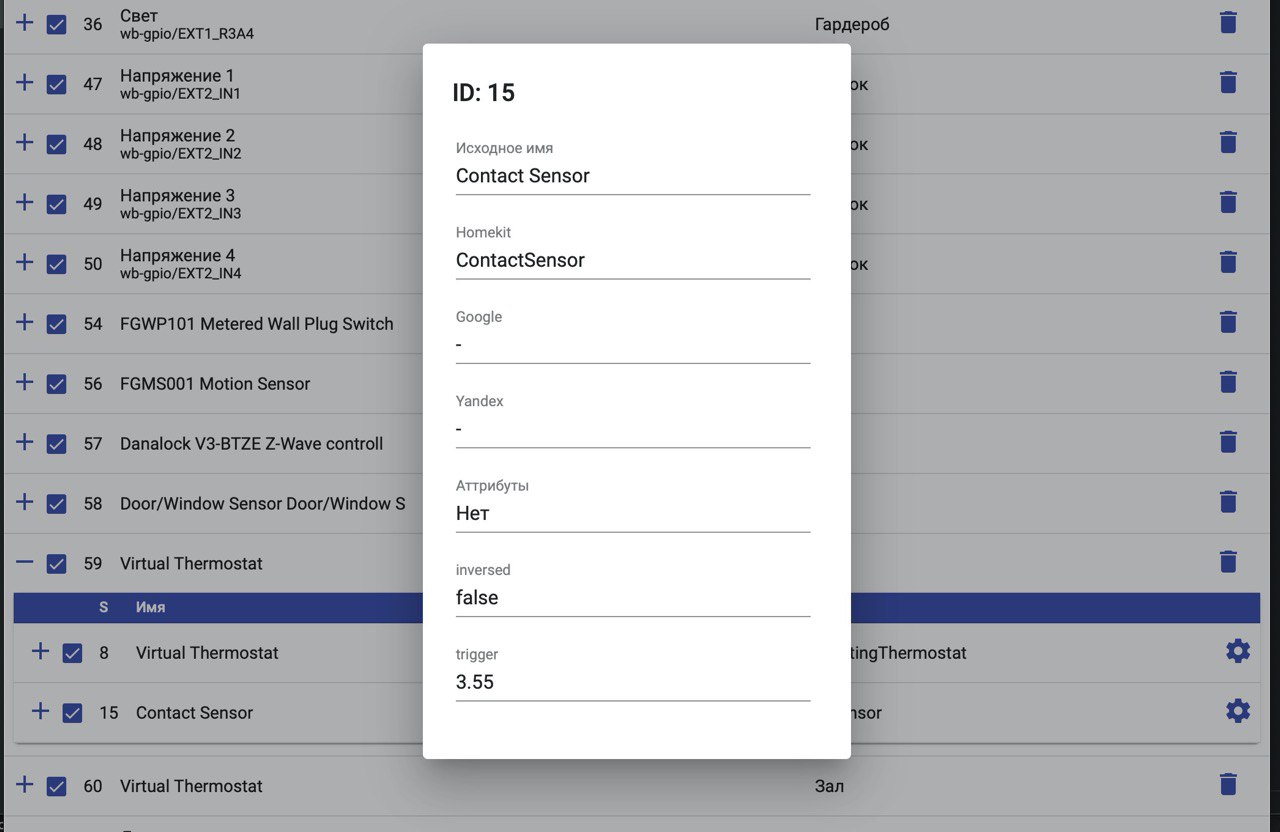Viewport: 1280px width, 832px height.
Task: Click the Зал room label
Action: coord(829,786)
